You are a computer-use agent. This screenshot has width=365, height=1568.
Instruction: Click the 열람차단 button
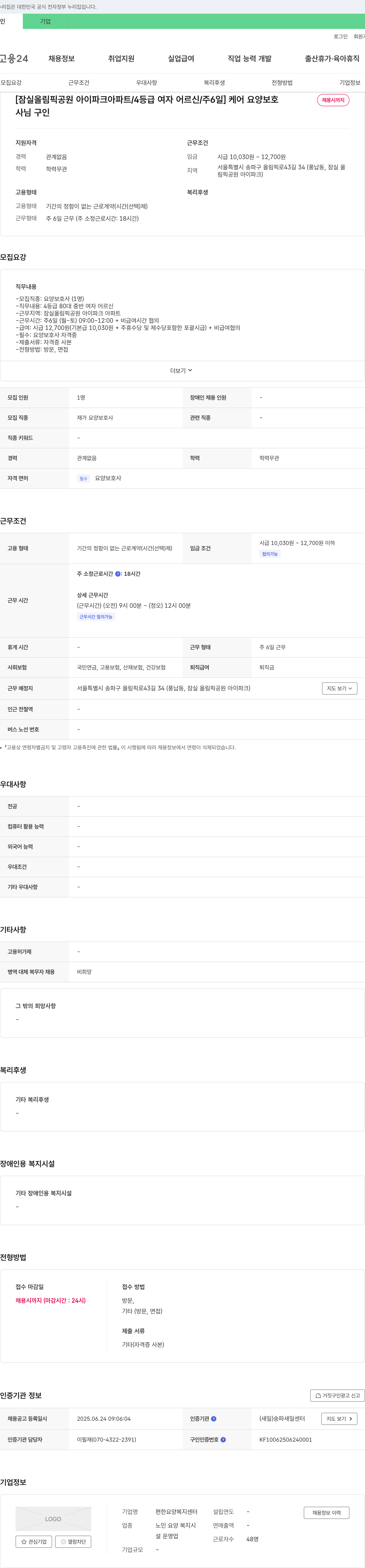tap(74, 1542)
